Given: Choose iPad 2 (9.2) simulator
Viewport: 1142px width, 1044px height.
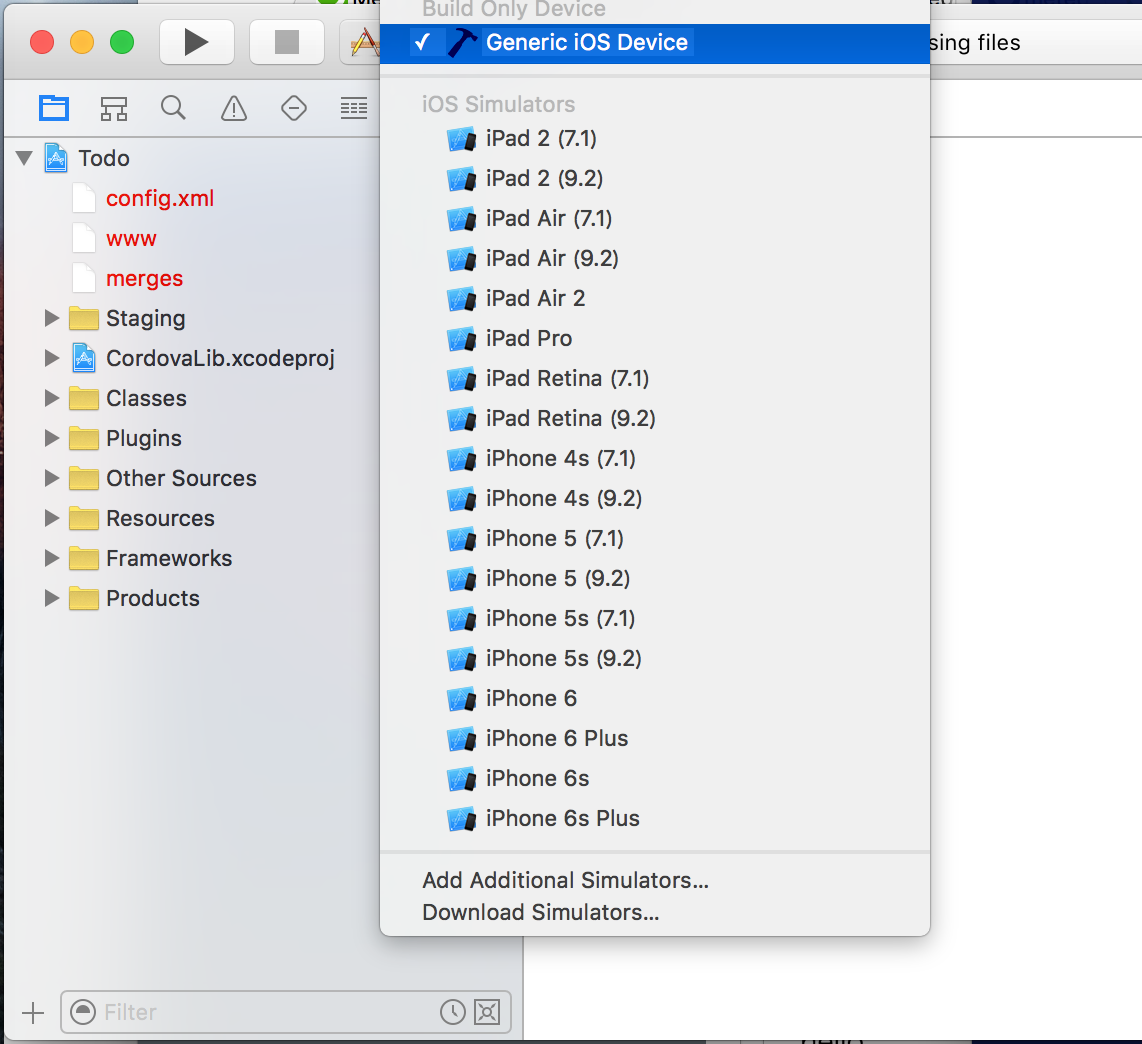Looking at the screenshot, I should point(655,178).
